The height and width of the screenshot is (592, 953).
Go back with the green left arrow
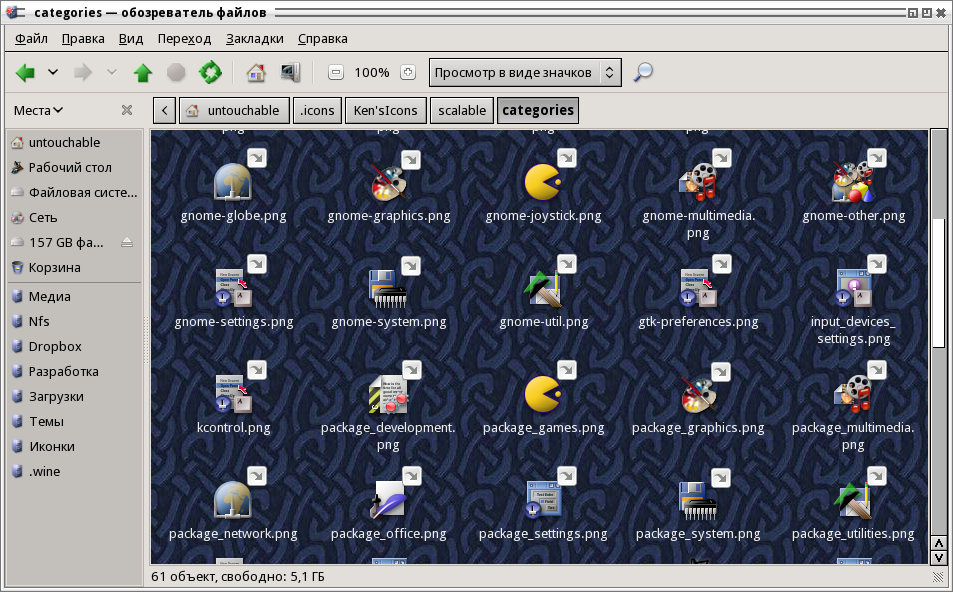[x=25, y=73]
